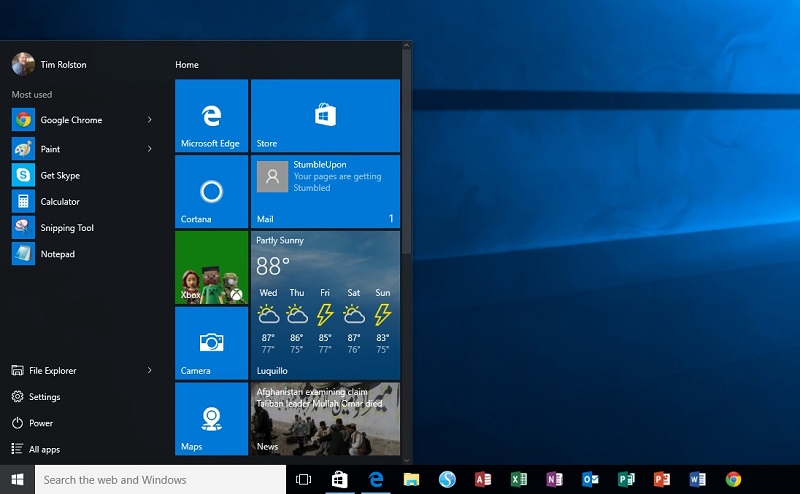Open the Mail tile showing StumbleUpon
This screenshot has height=494, width=800.
click(326, 191)
